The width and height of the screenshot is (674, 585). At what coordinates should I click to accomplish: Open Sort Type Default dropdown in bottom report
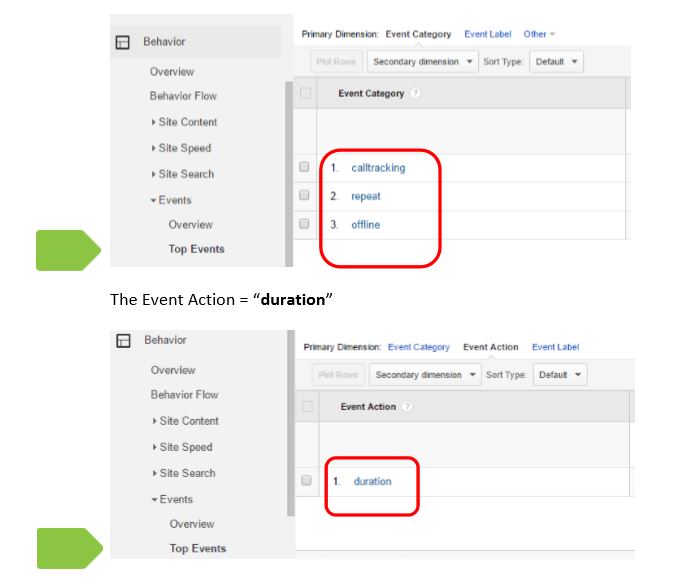[x=560, y=375]
